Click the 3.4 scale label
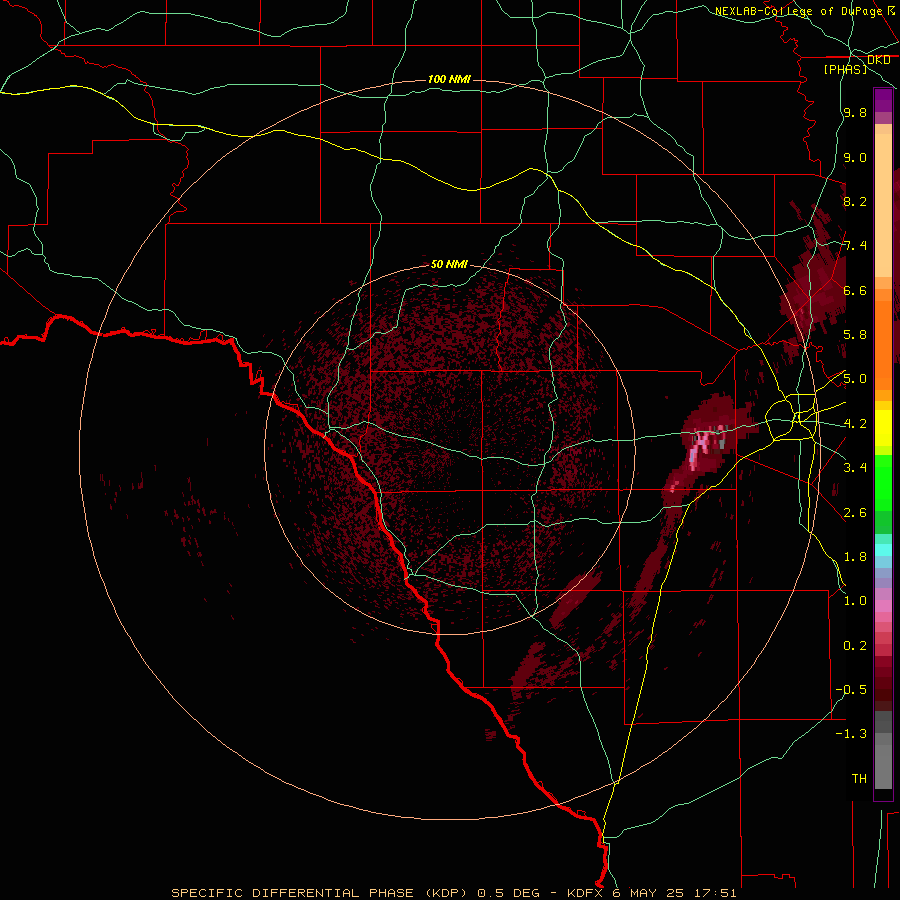This screenshot has width=900, height=900. pos(855,468)
